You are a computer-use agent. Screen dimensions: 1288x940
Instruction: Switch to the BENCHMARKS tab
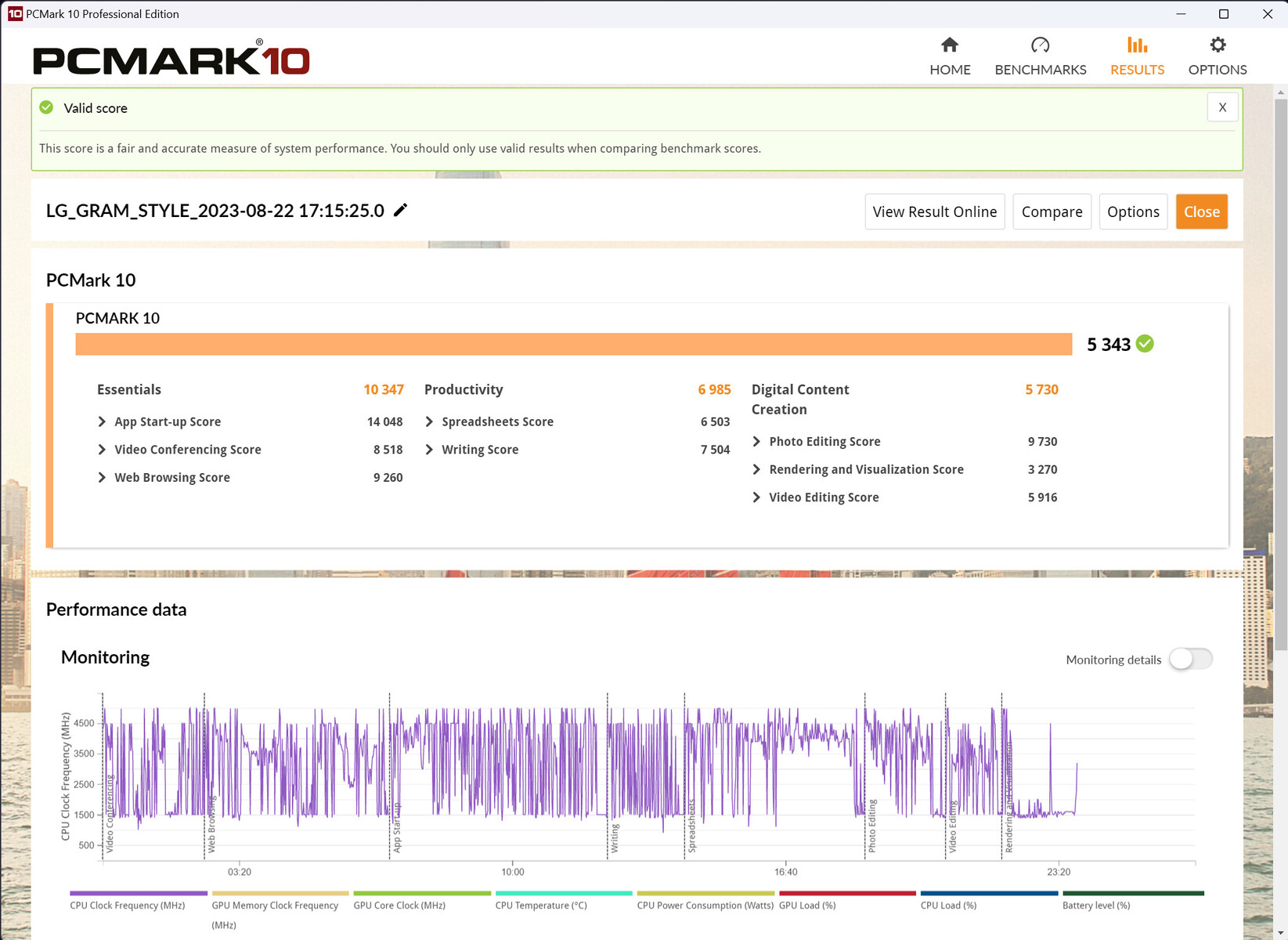[1040, 69]
